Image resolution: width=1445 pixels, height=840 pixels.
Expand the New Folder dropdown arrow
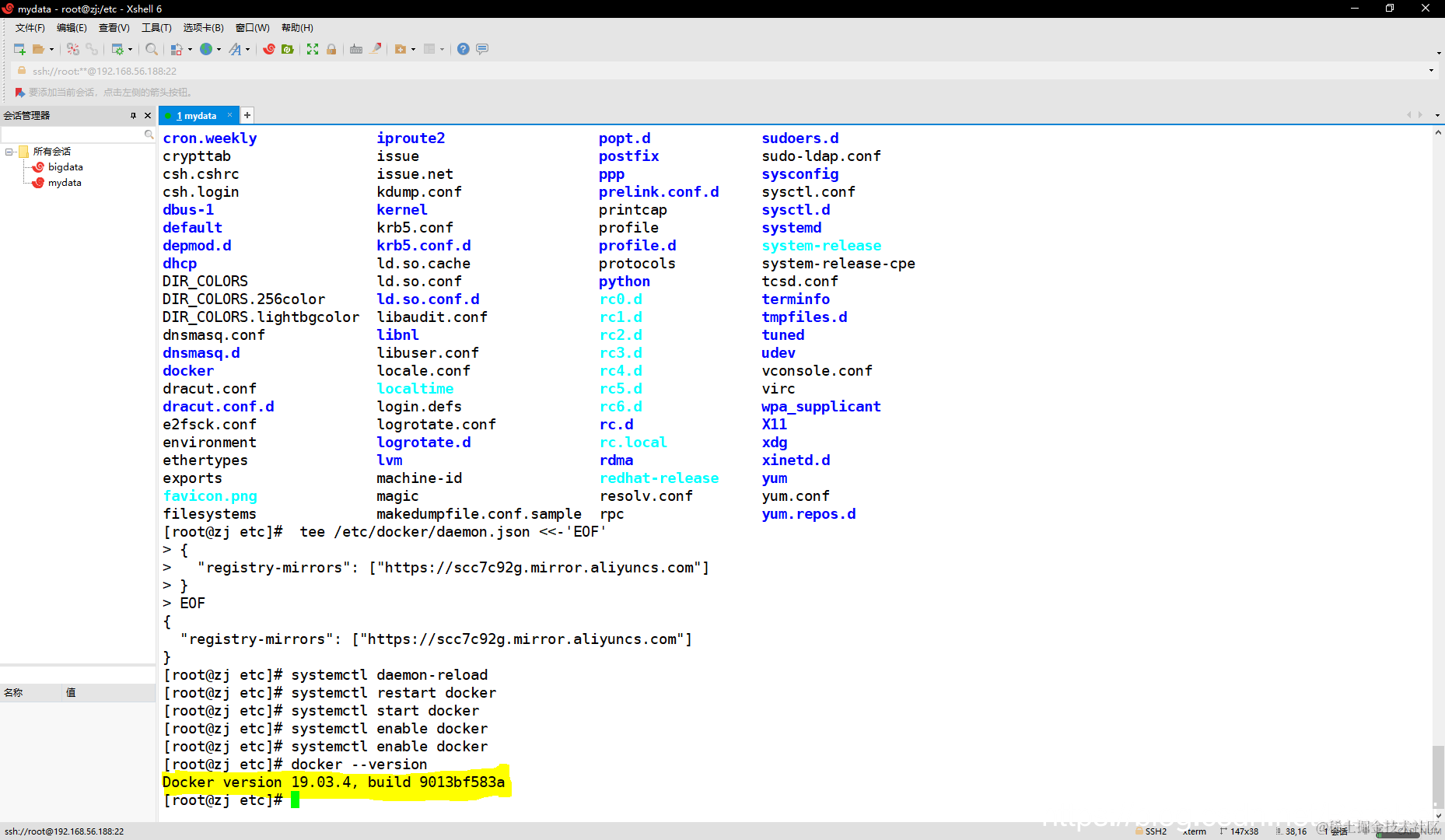pyautogui.click(x=414, y=49)
